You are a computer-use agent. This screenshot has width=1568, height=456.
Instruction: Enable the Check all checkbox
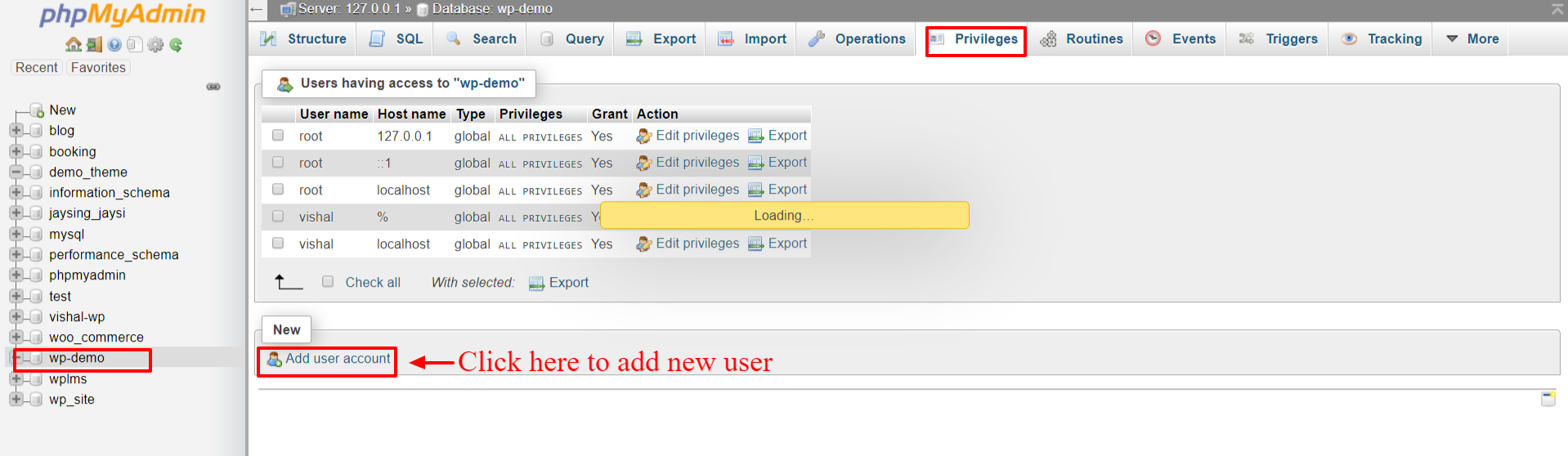point(328,282)
